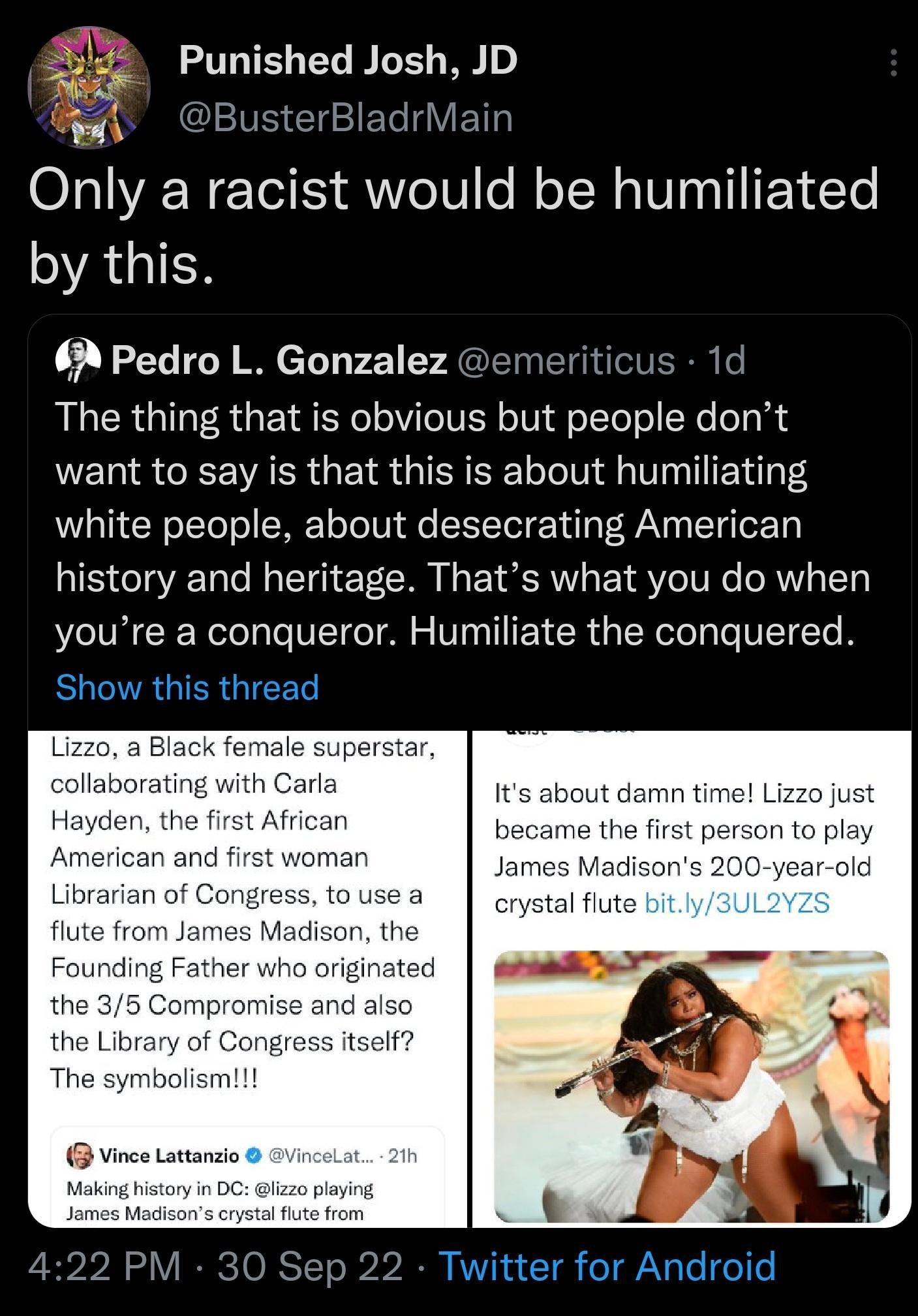This screenshot has height=1316, width=918.
Task: Open the "Show this thread" link
Action: coord(186,686)
